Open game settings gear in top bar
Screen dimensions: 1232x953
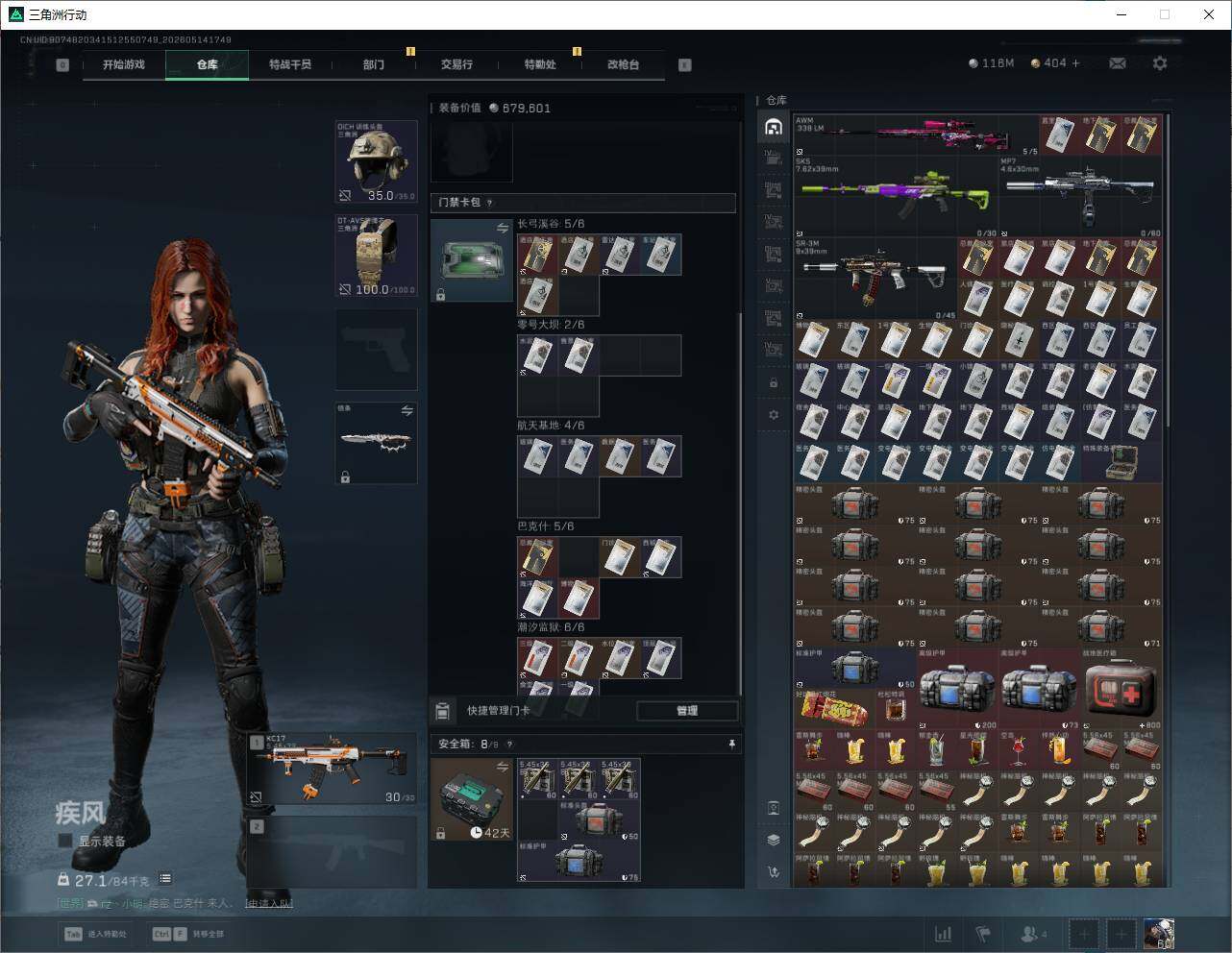pos(1160,63)
